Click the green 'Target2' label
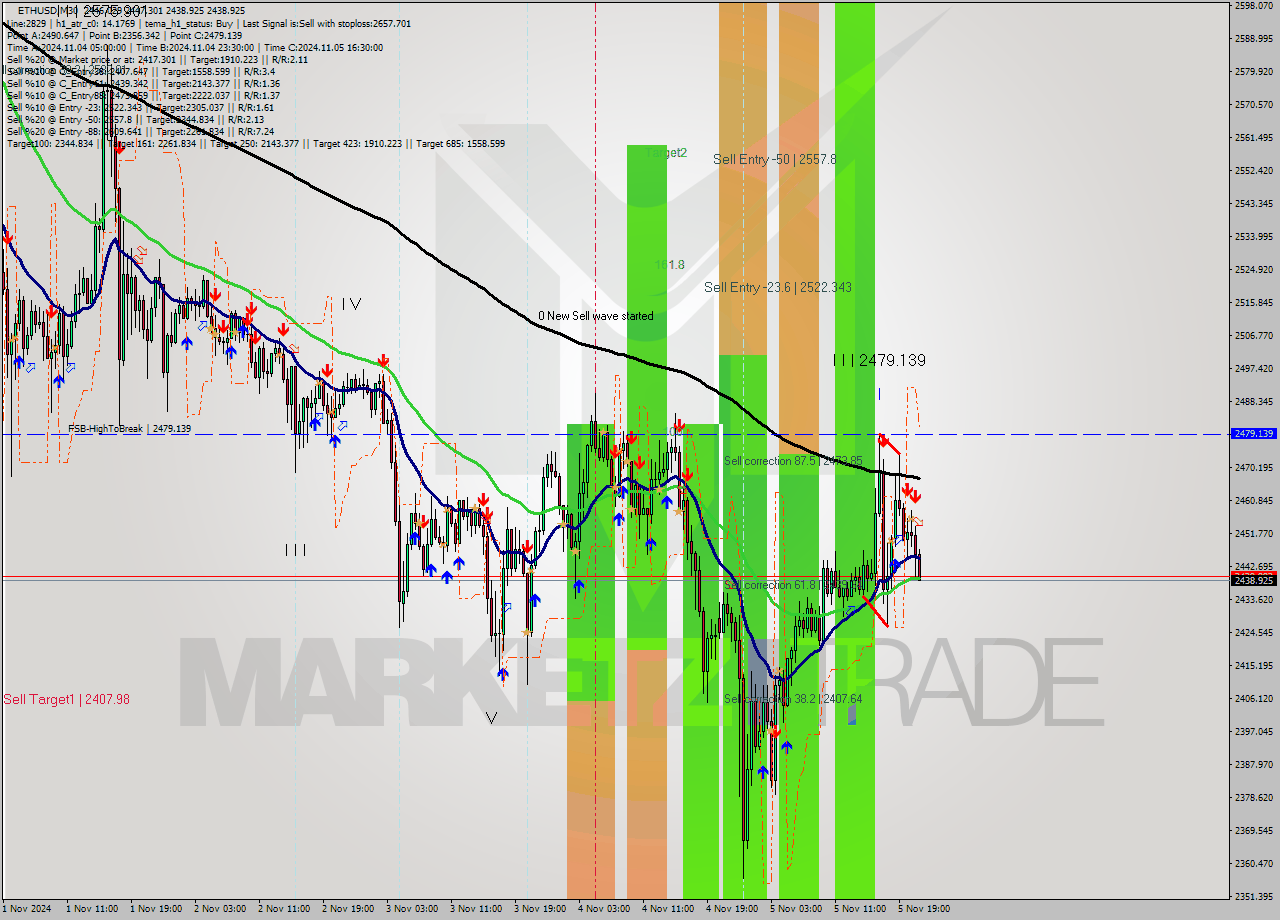 (x=666, y=153)
